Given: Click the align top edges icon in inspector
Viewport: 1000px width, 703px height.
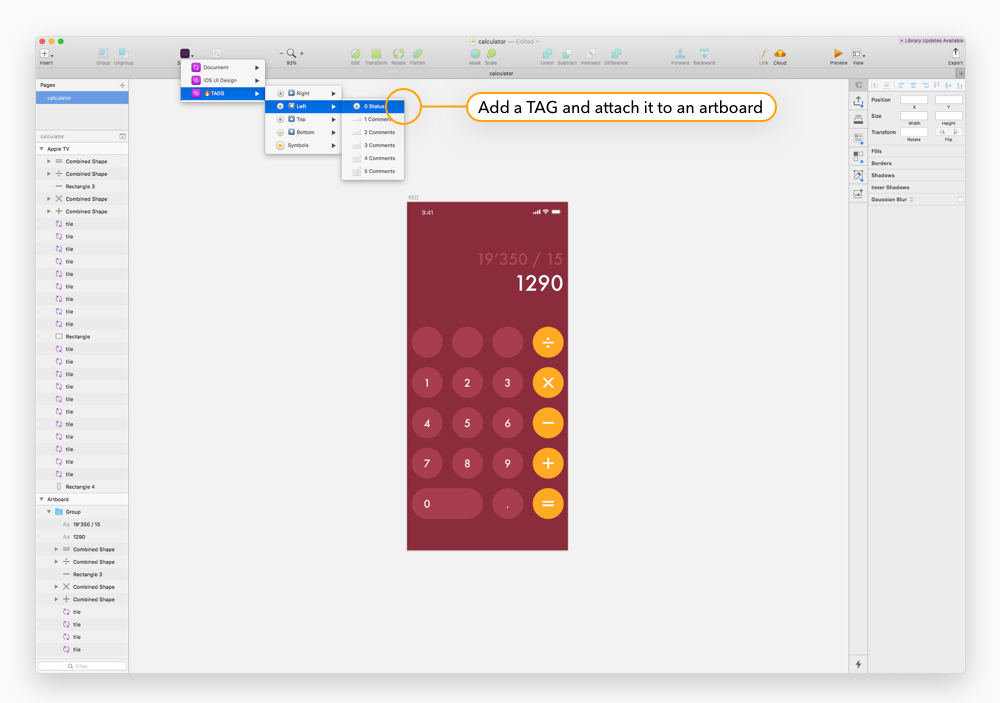Looking at the screenshot, I should [937, 85].
